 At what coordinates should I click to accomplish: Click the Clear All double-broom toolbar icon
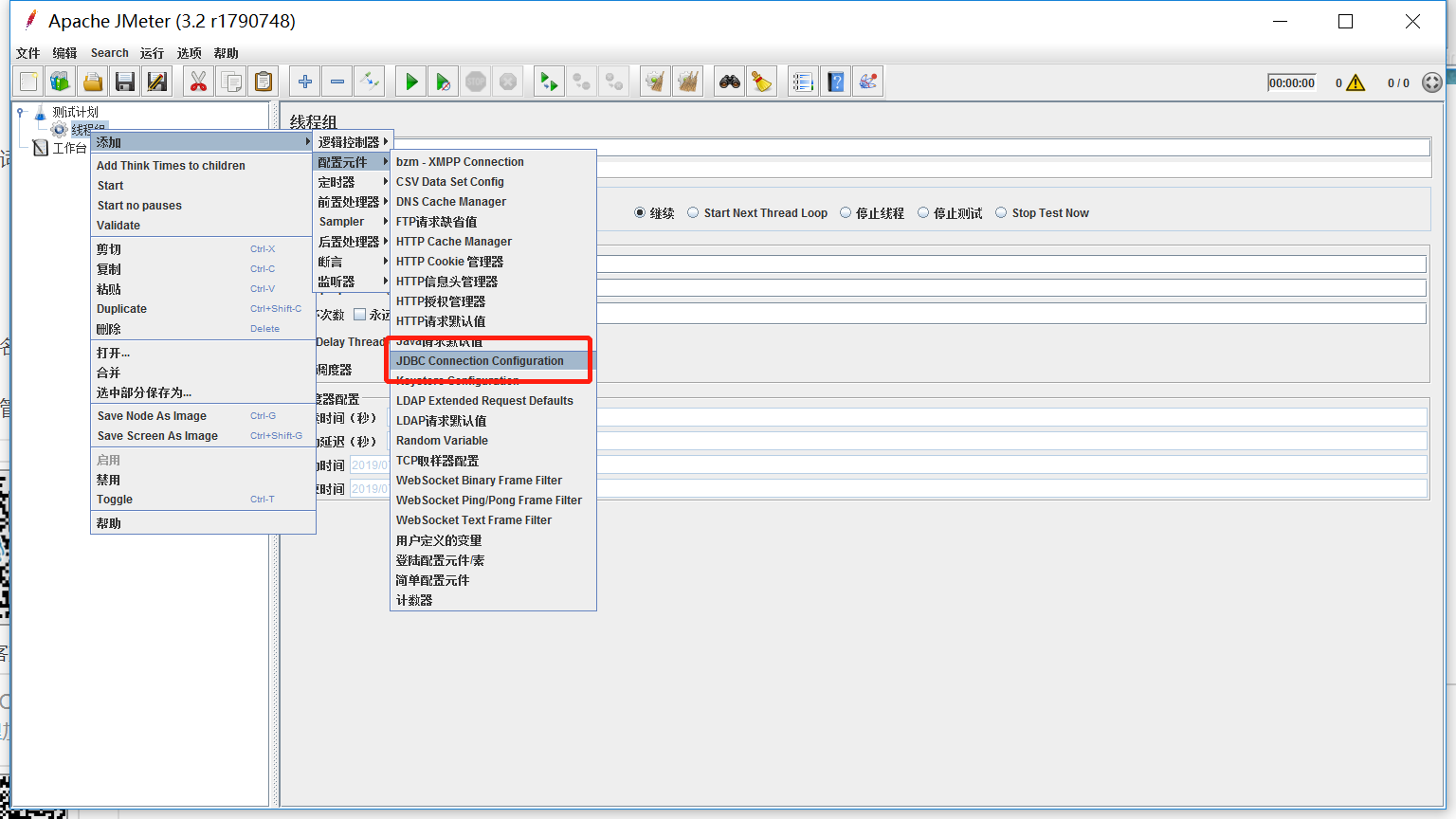tap(687, 82)
